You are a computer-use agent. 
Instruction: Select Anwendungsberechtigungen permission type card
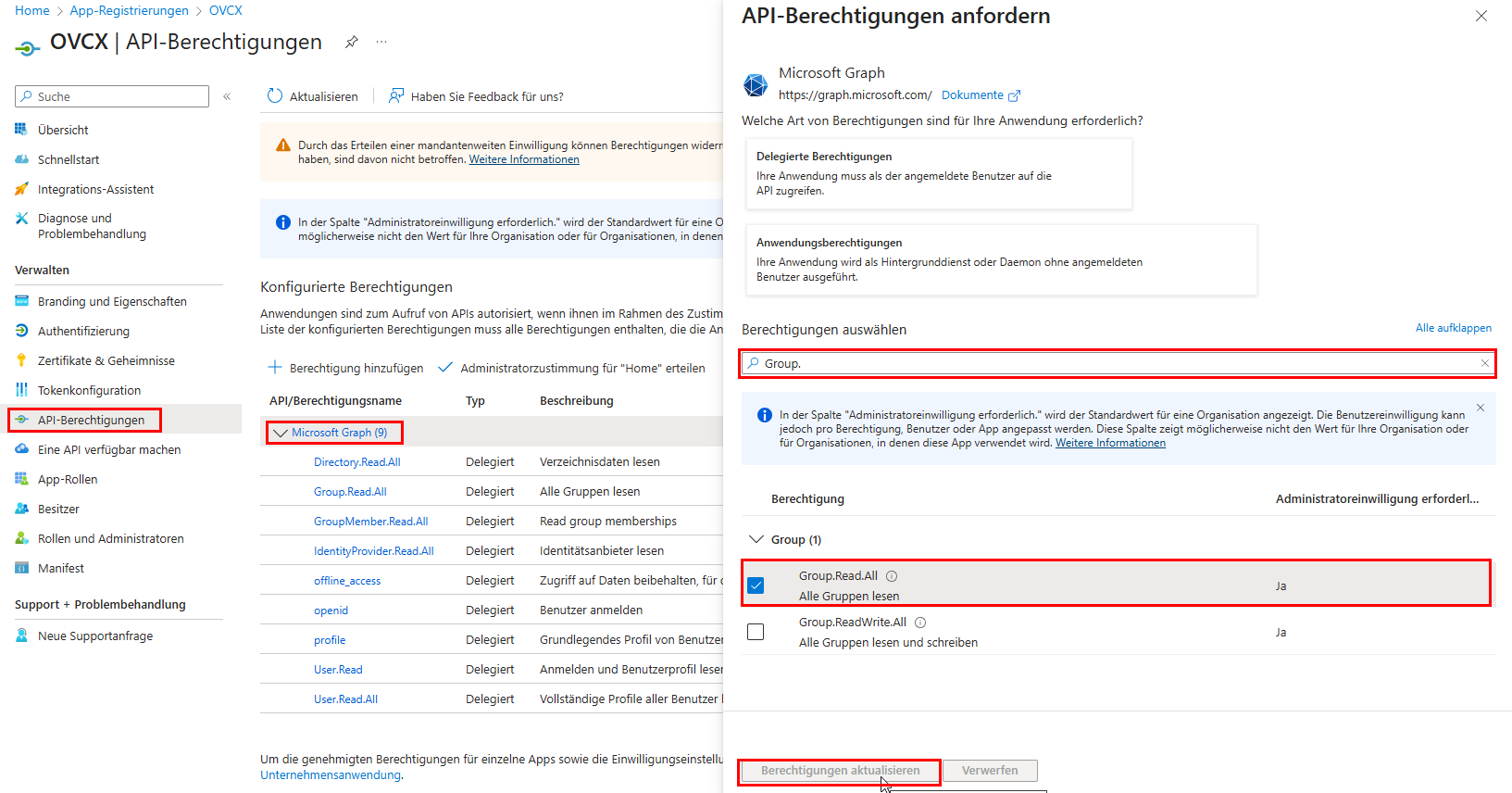(1001, 259)
